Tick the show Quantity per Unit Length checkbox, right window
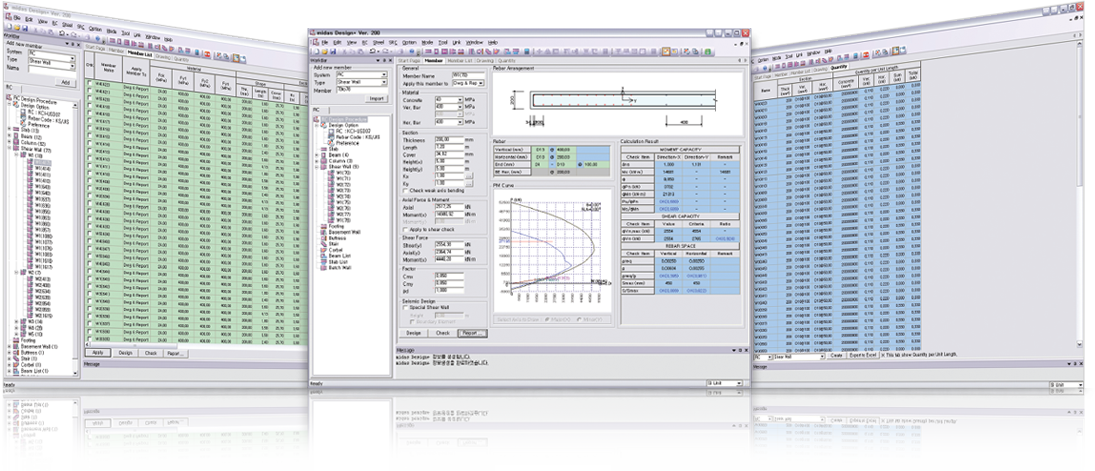Image resolution: width=1095 pixels, height=471 pixels. click(x=883, y=355)
